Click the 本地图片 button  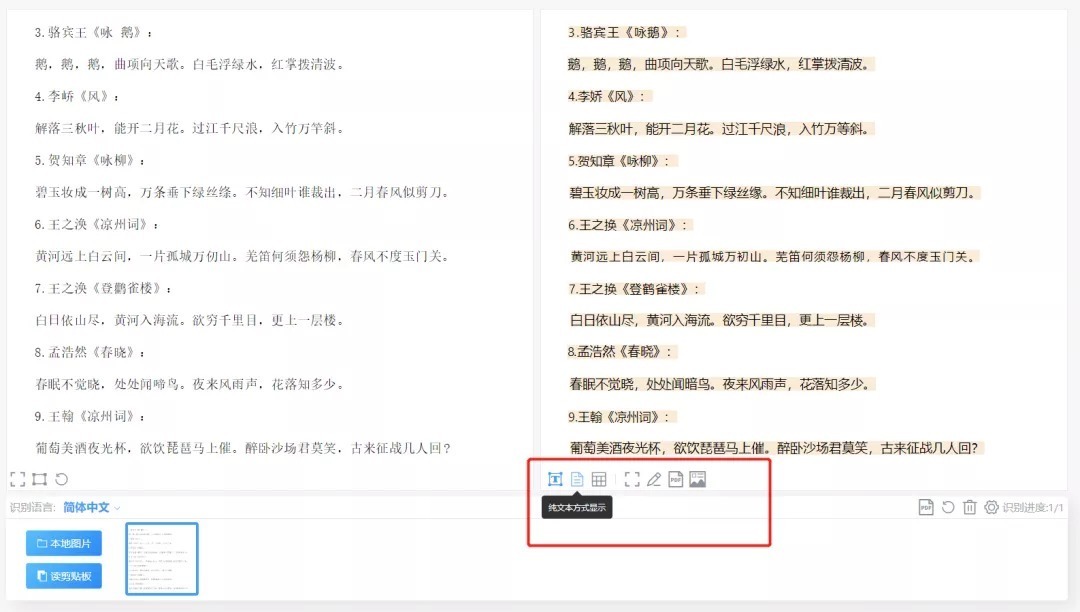click(64, 543)
